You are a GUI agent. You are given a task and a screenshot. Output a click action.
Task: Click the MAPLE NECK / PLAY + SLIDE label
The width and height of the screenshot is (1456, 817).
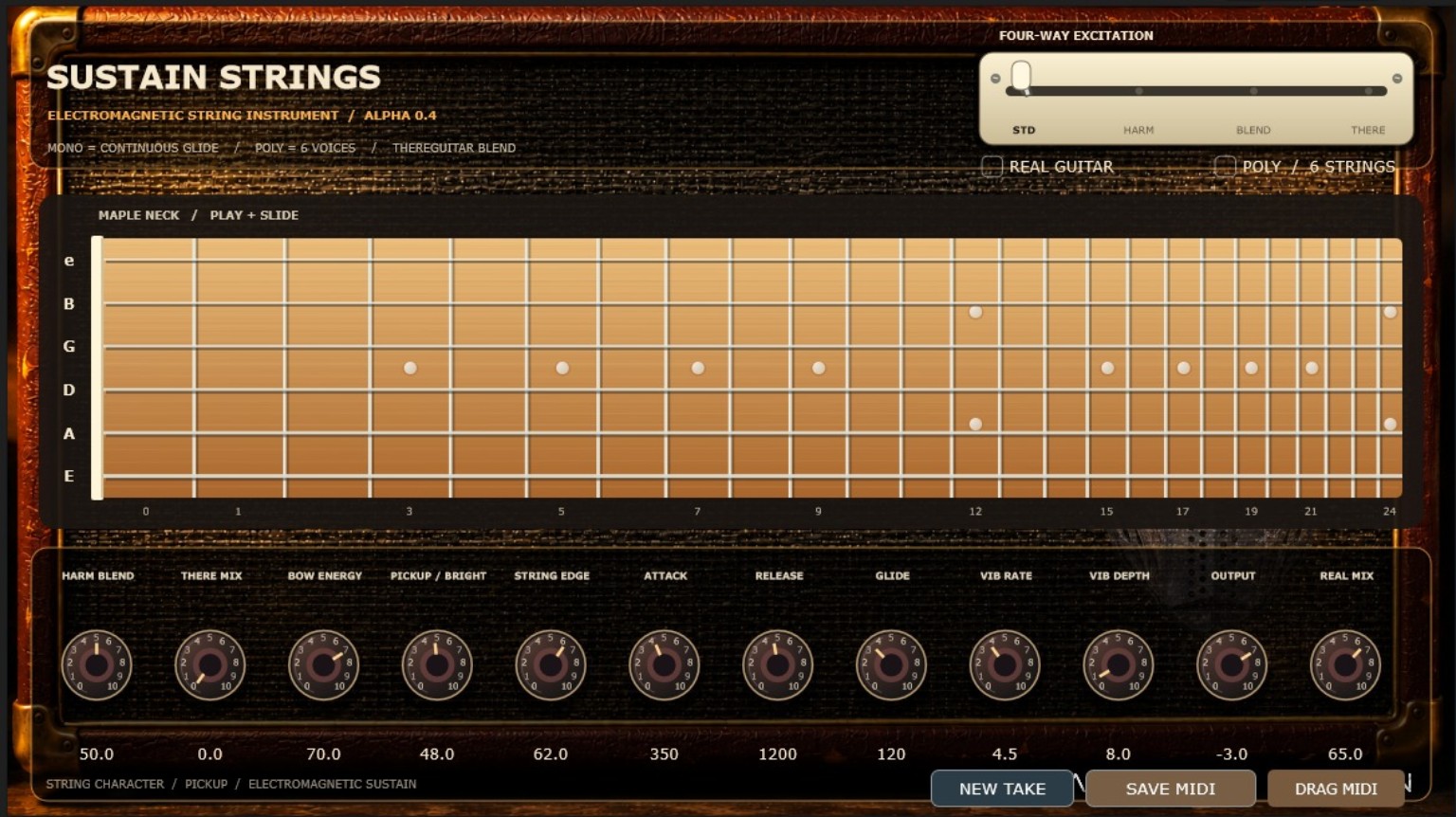(198, 215)
